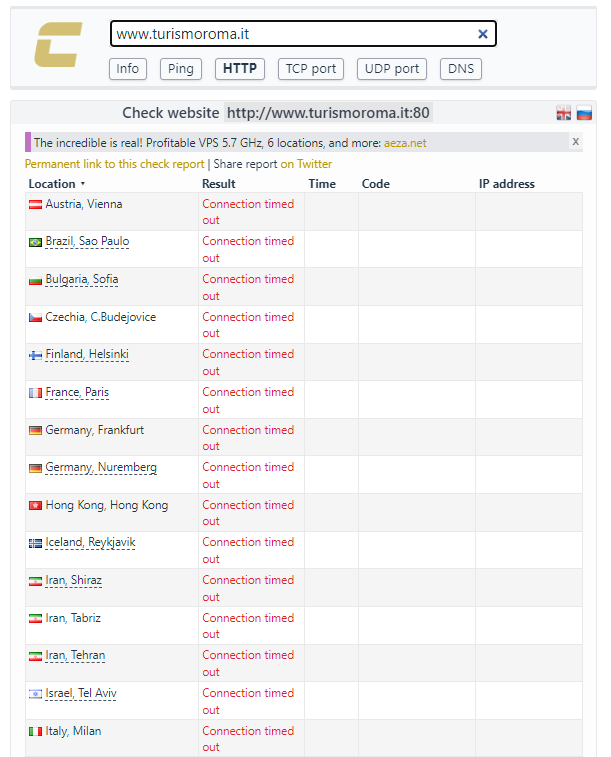Viewport: 611px width, 757px height.
Task: Switch language with the English flag icon
Action: point(564,114)
